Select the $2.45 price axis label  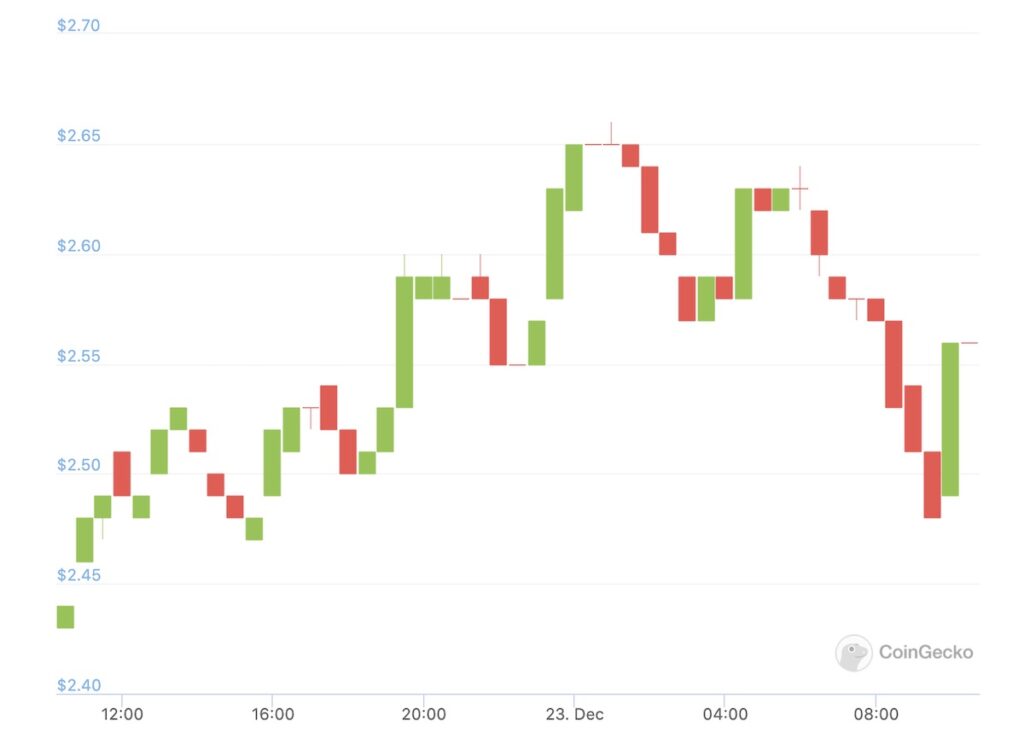pos(78,575)
